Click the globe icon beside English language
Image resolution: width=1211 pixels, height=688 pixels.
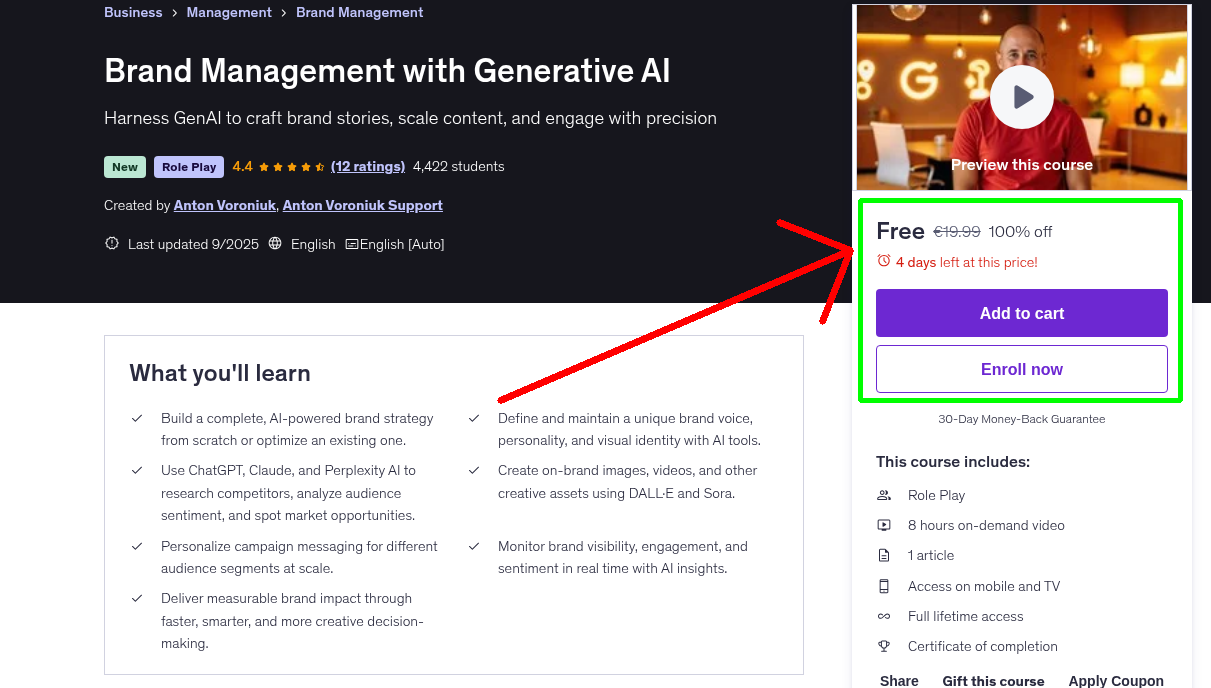[275, 244]
